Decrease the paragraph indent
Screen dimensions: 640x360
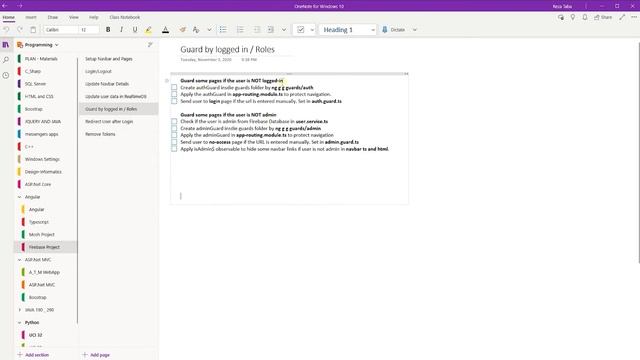pos(257,30)
